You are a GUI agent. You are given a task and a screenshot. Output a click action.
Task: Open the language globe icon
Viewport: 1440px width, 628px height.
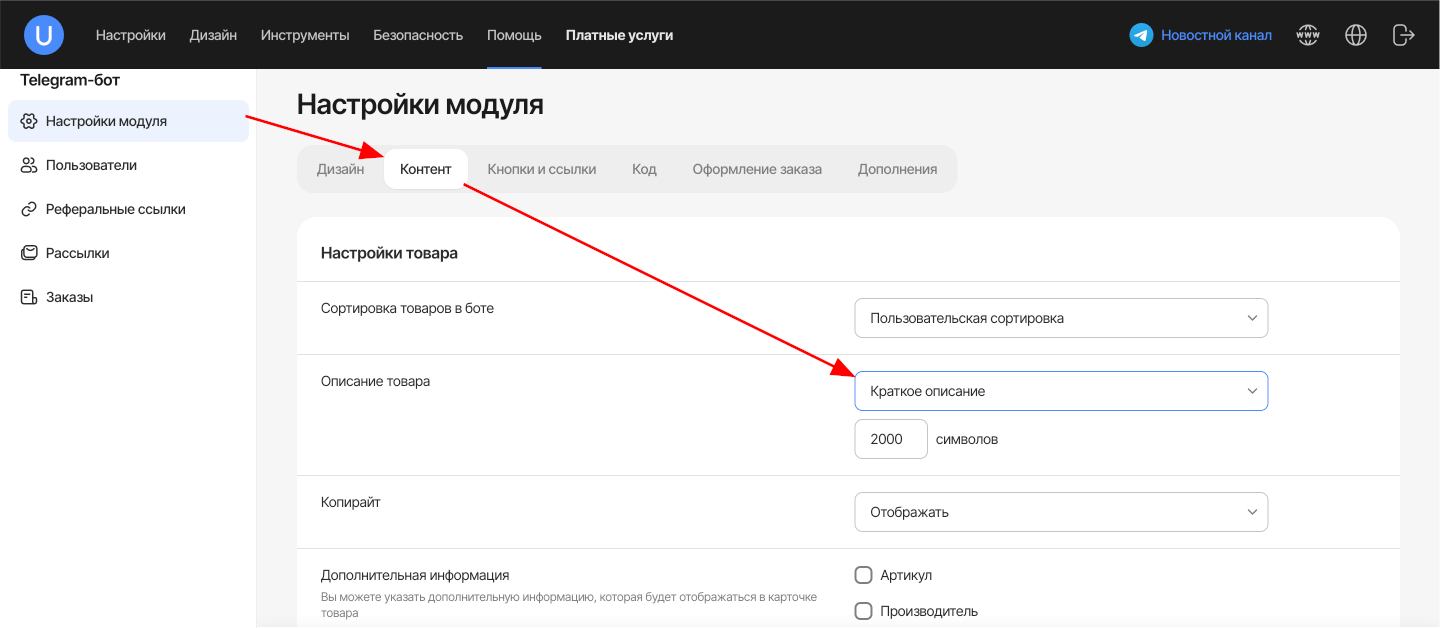(x=1356, y=35)
